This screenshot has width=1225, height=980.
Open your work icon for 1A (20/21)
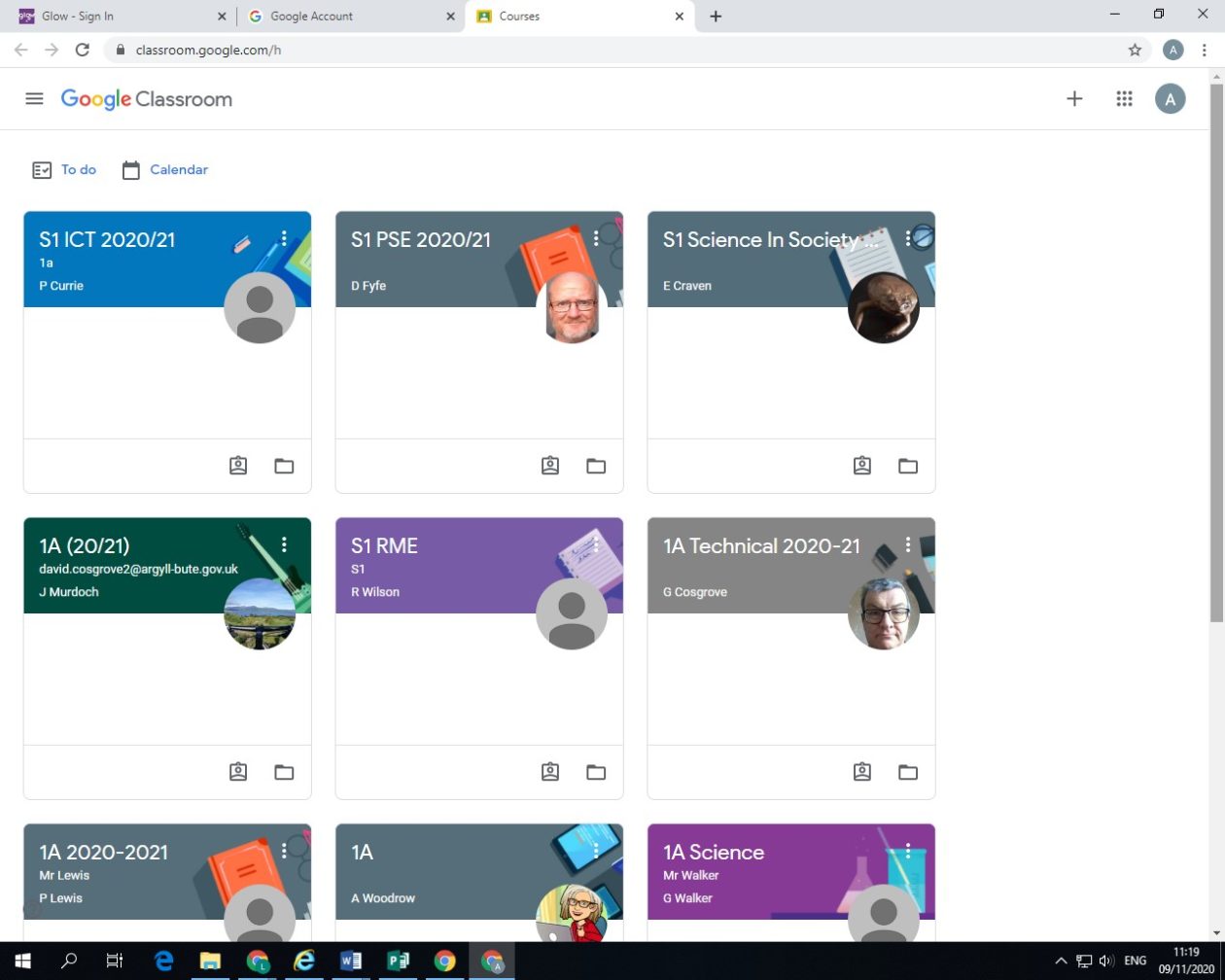pyautogui.click(x=238, y=772)
